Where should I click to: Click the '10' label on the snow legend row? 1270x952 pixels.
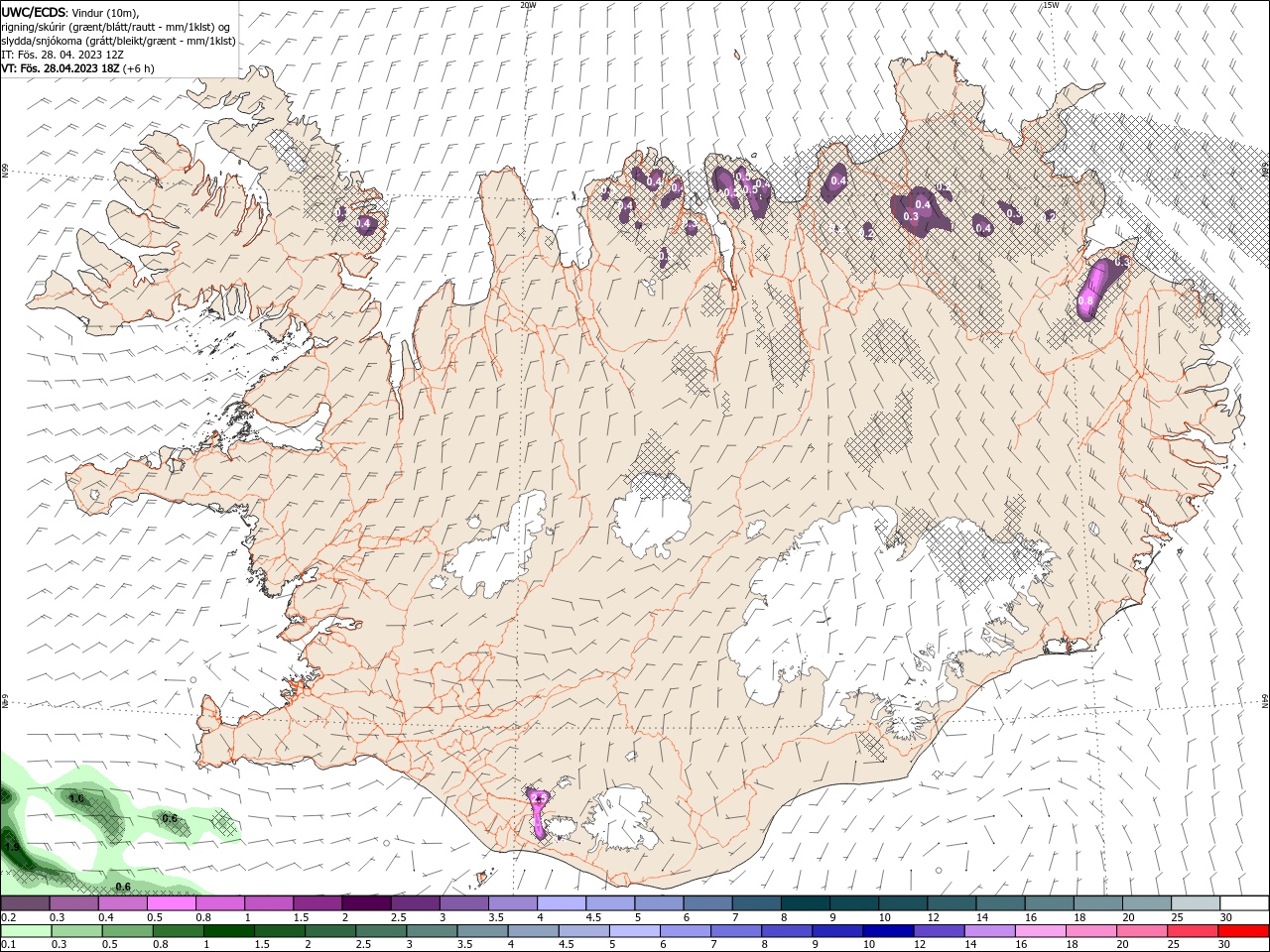[x=883, y=917]
